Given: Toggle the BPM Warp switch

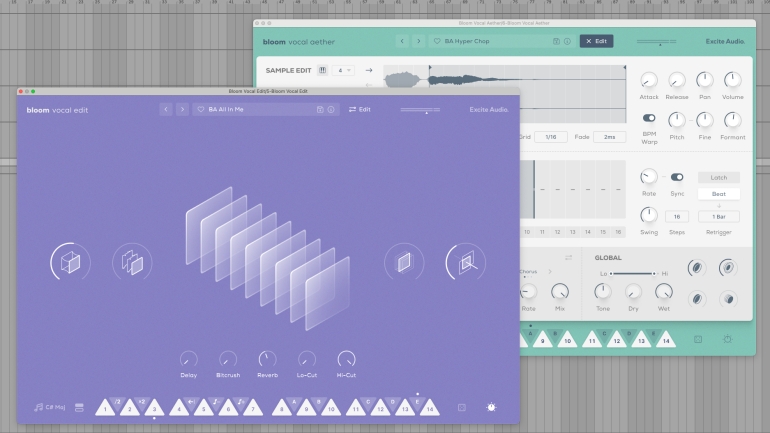Looking at the screenshot, I should 649,118.
